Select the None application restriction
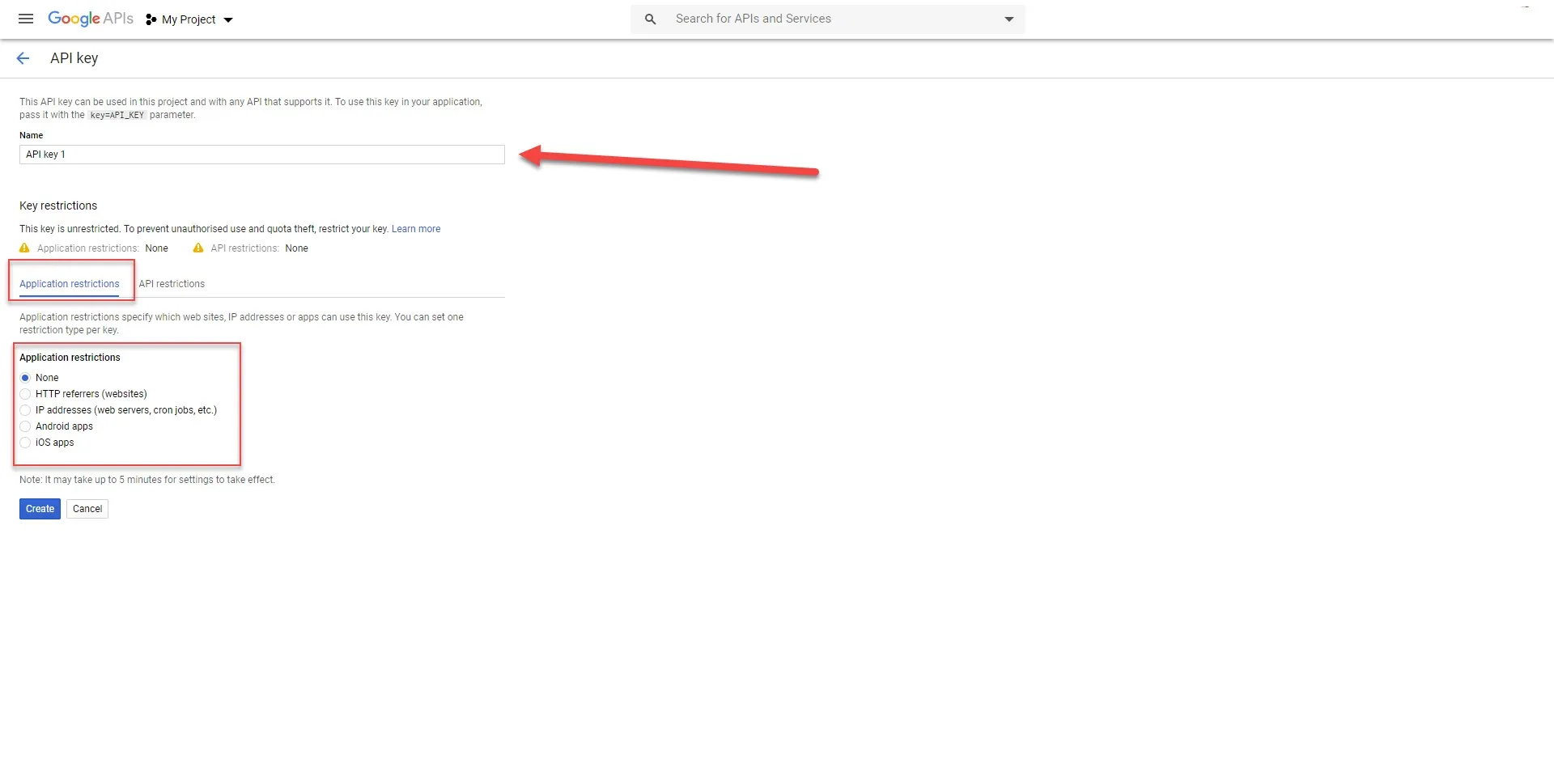The height and width of the screenshot is (784, 1554). pyautogui.click(x=25, y=378)
